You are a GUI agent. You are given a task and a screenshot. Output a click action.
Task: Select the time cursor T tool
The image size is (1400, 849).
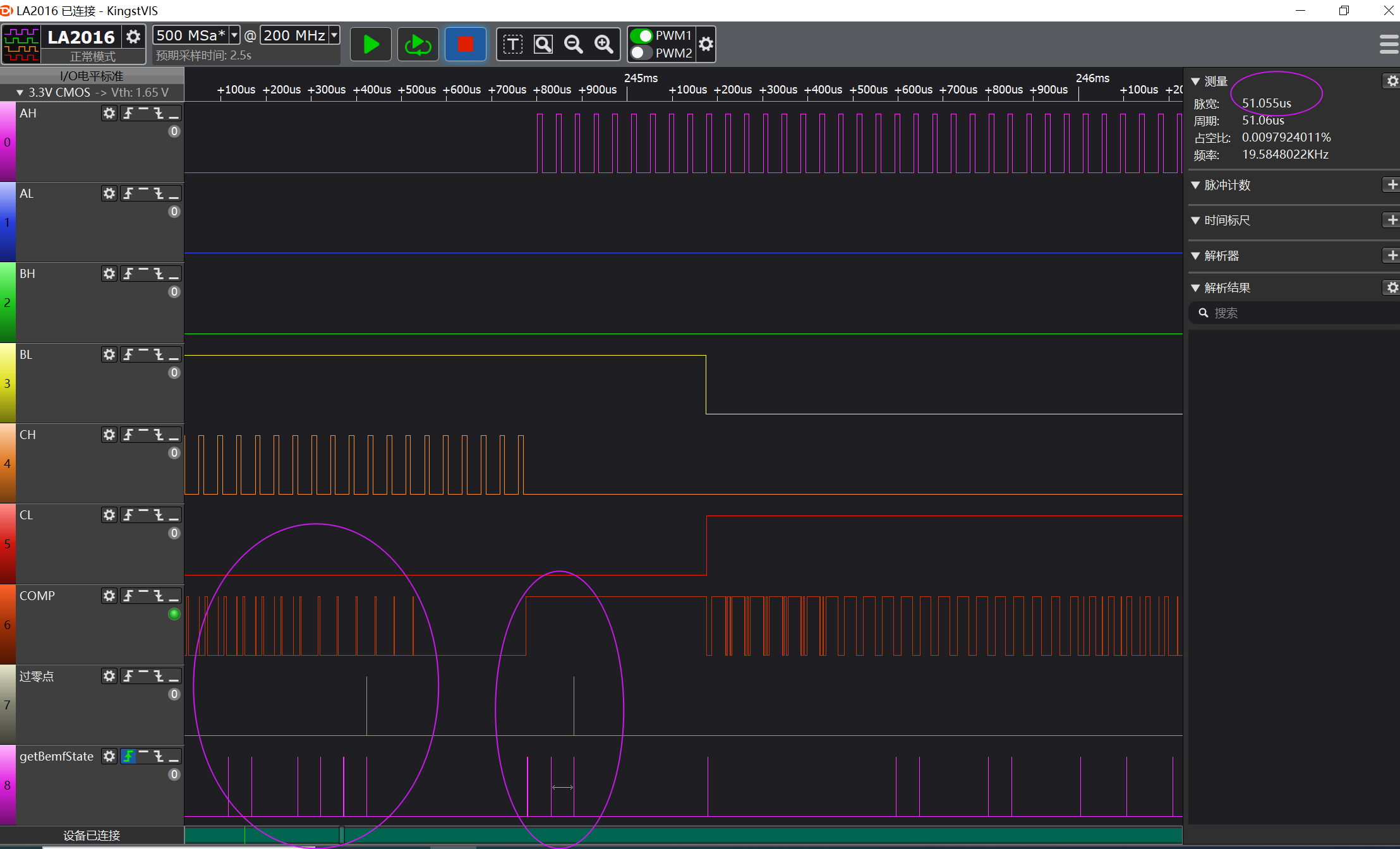(x=512, y=44)
